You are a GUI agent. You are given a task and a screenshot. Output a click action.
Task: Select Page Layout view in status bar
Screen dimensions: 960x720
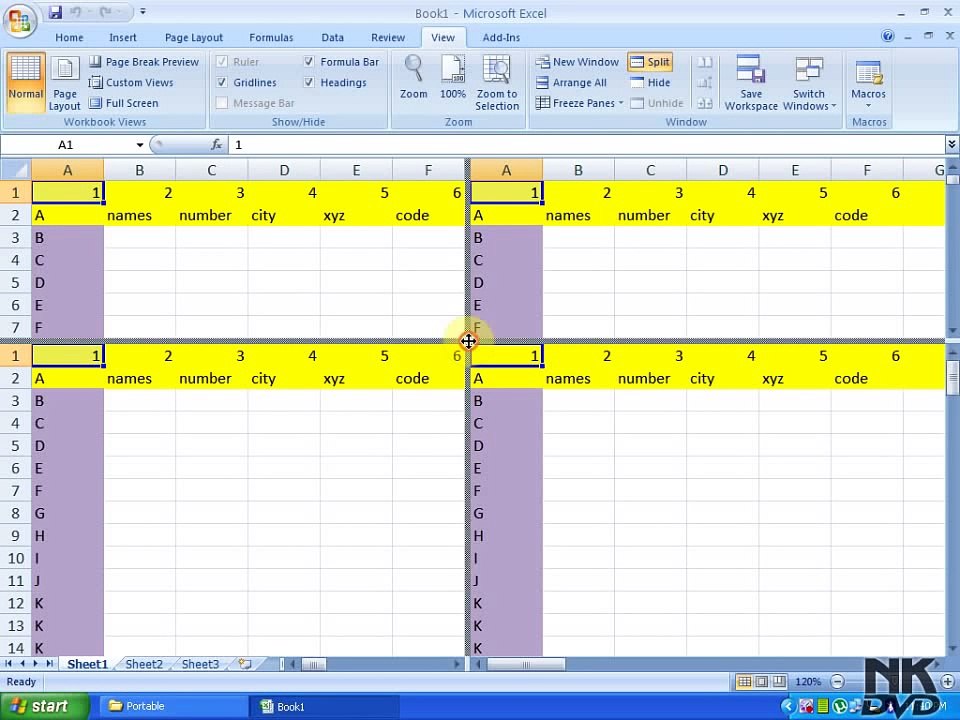[762, 681]
